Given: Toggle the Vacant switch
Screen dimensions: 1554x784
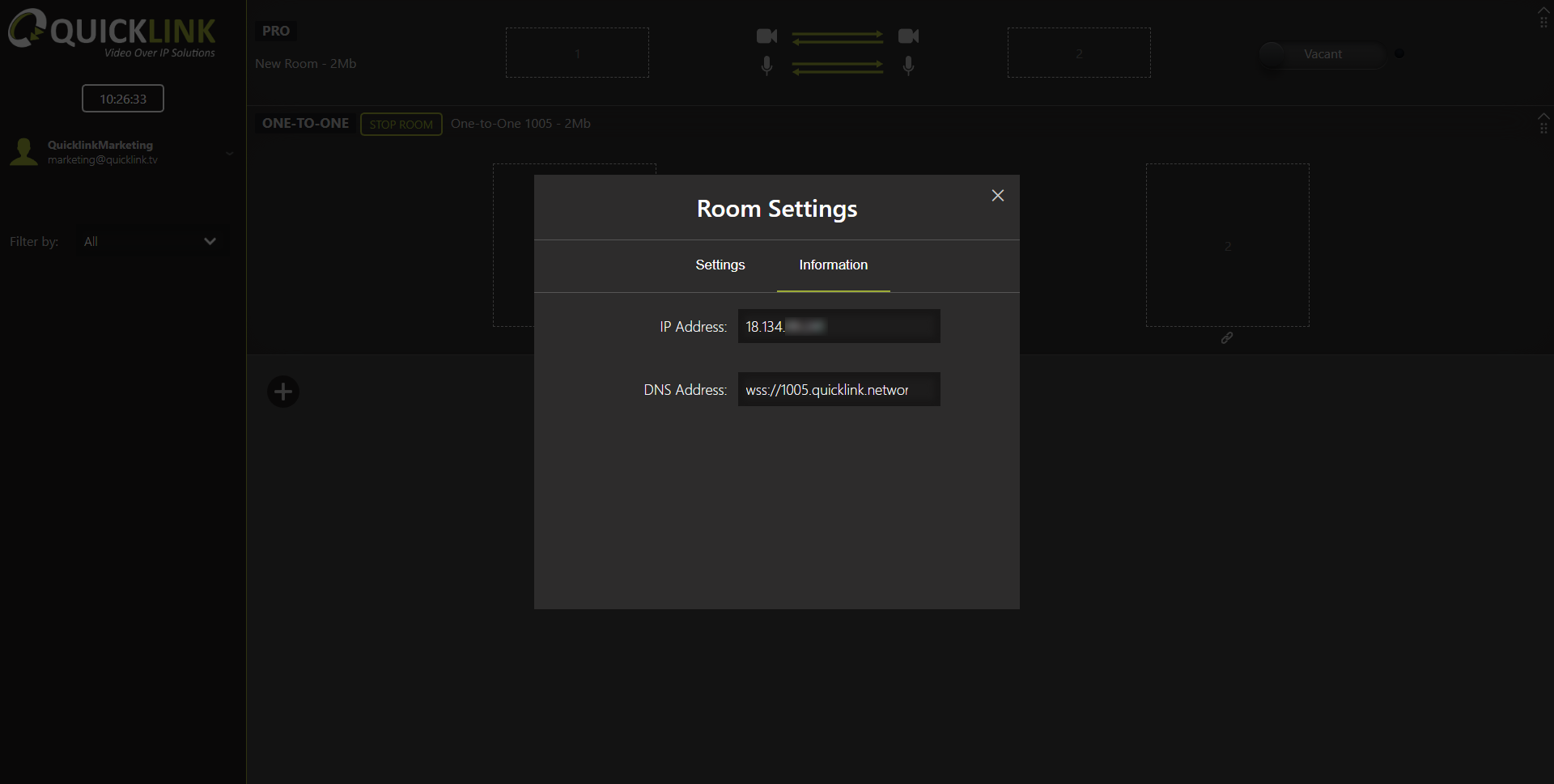Looking at the screenshot, I should point(1321,54).
